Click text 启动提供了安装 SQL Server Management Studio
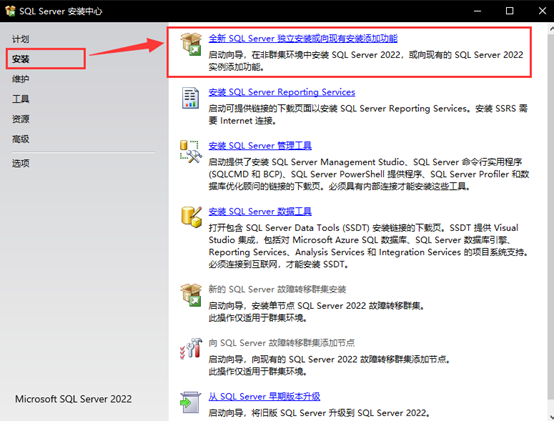554x421 pixels. [x=369, y=174]
